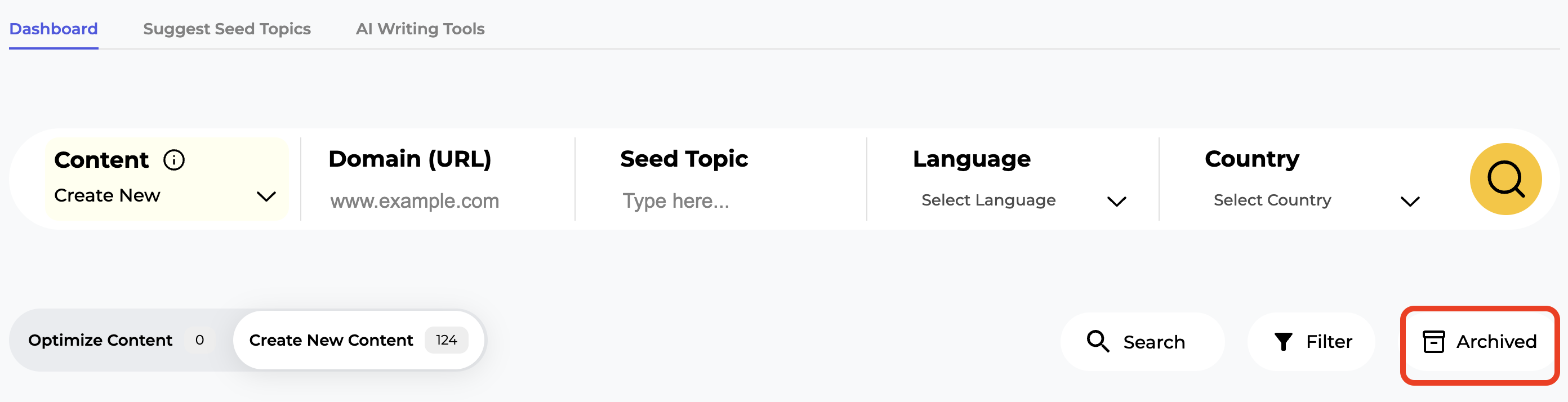Switch on the Create New Content view
The width and height of the screenshot is (1568, 402).
tap(331, 340)
